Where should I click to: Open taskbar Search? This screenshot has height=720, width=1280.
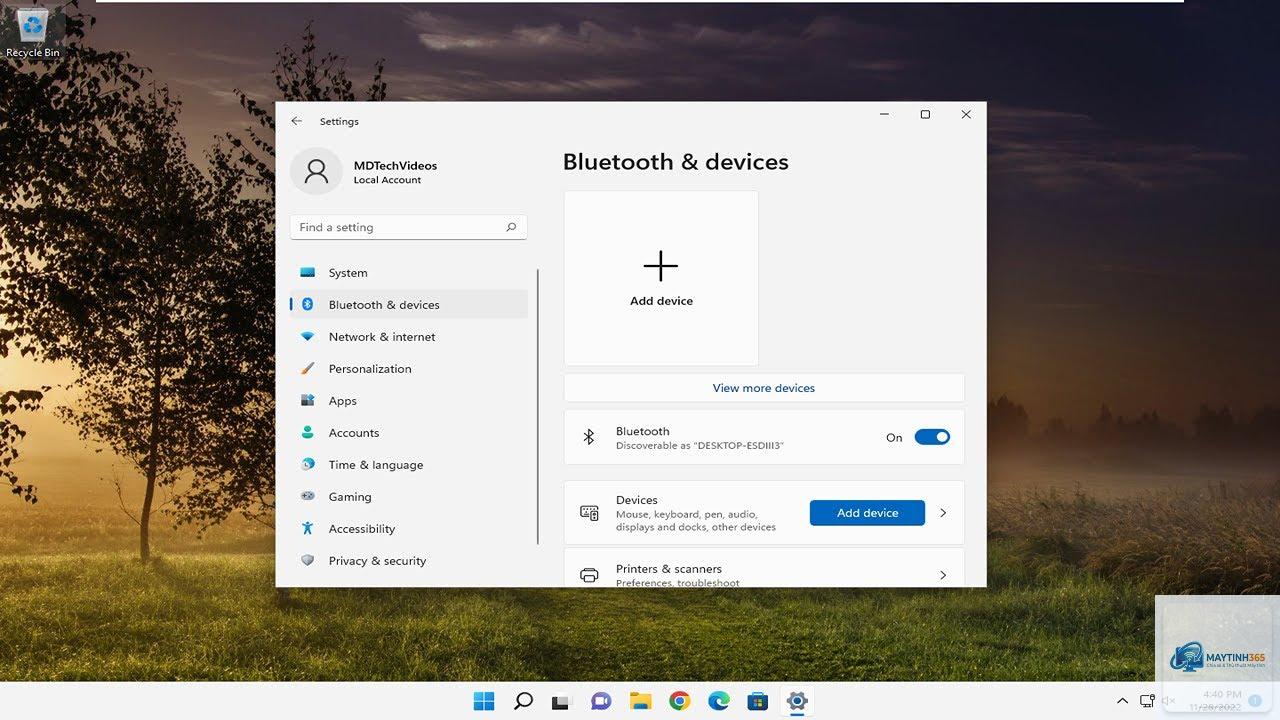(x=523, y=701)
